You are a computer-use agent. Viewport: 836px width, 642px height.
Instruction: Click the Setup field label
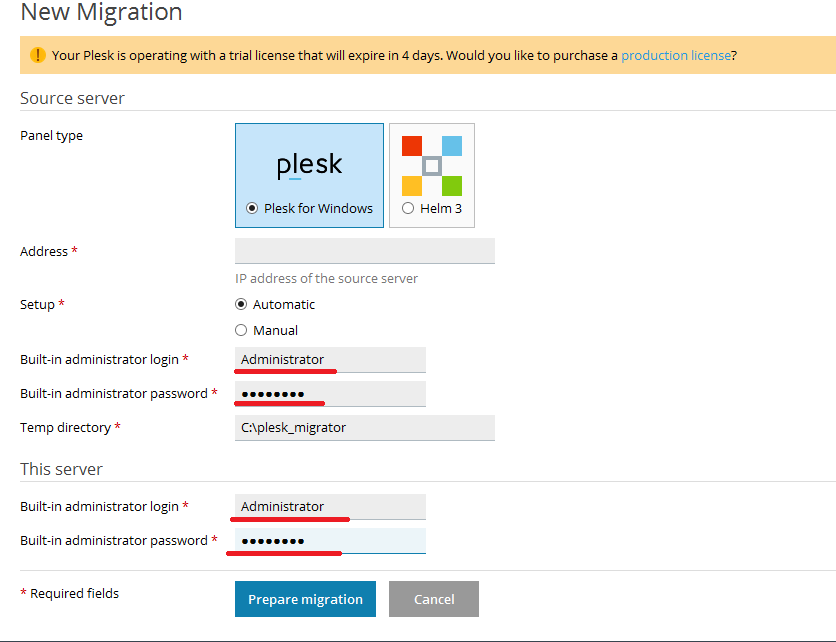pos(37,304)
